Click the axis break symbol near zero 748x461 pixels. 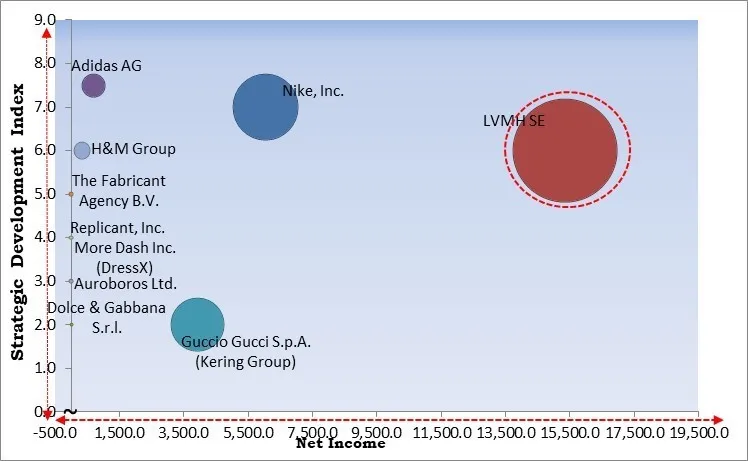tap(69, 411)
